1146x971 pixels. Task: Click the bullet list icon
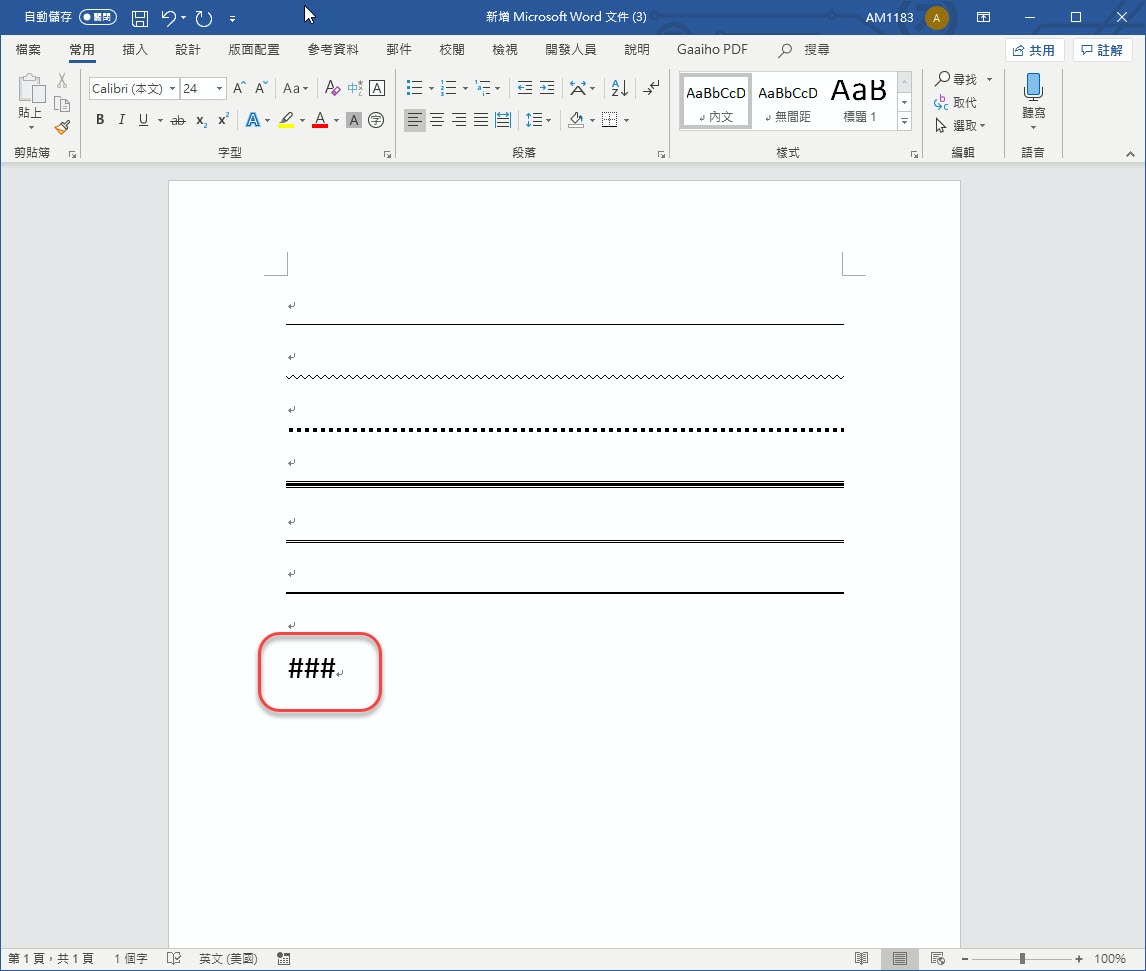coord(414,89)
